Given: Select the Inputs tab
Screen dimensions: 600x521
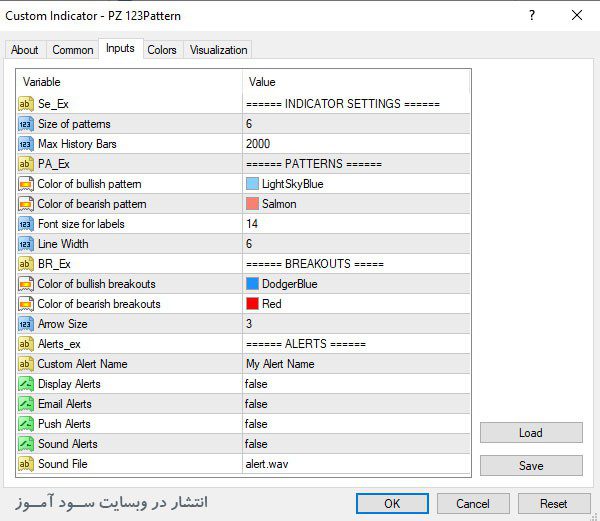Looking at the screenshot, I should [x=121, y=49].
